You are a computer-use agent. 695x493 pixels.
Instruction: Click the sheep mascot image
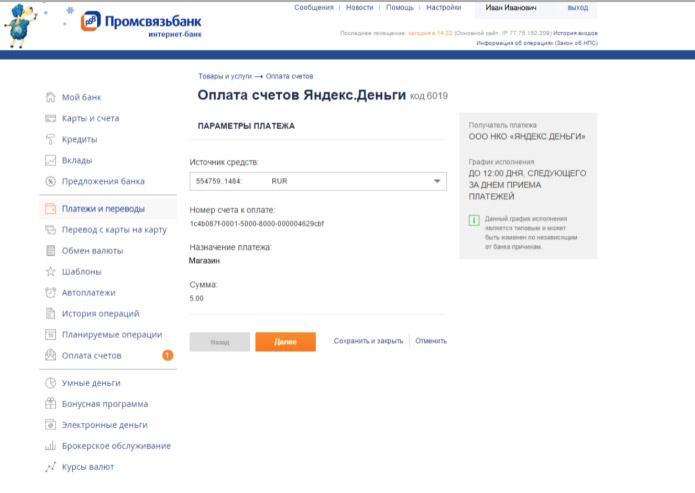(x=21, y=26)
